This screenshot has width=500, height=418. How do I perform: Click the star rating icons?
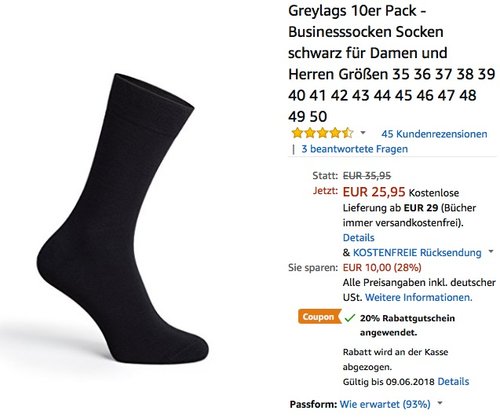322,133
